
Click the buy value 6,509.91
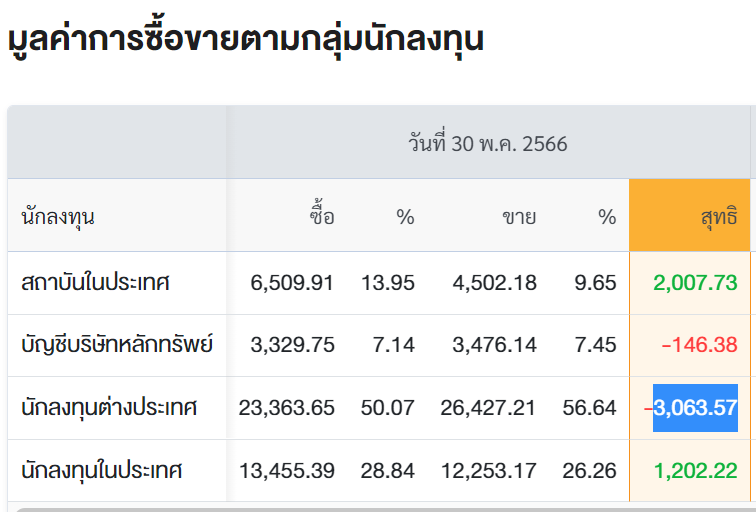pos(292,283)
